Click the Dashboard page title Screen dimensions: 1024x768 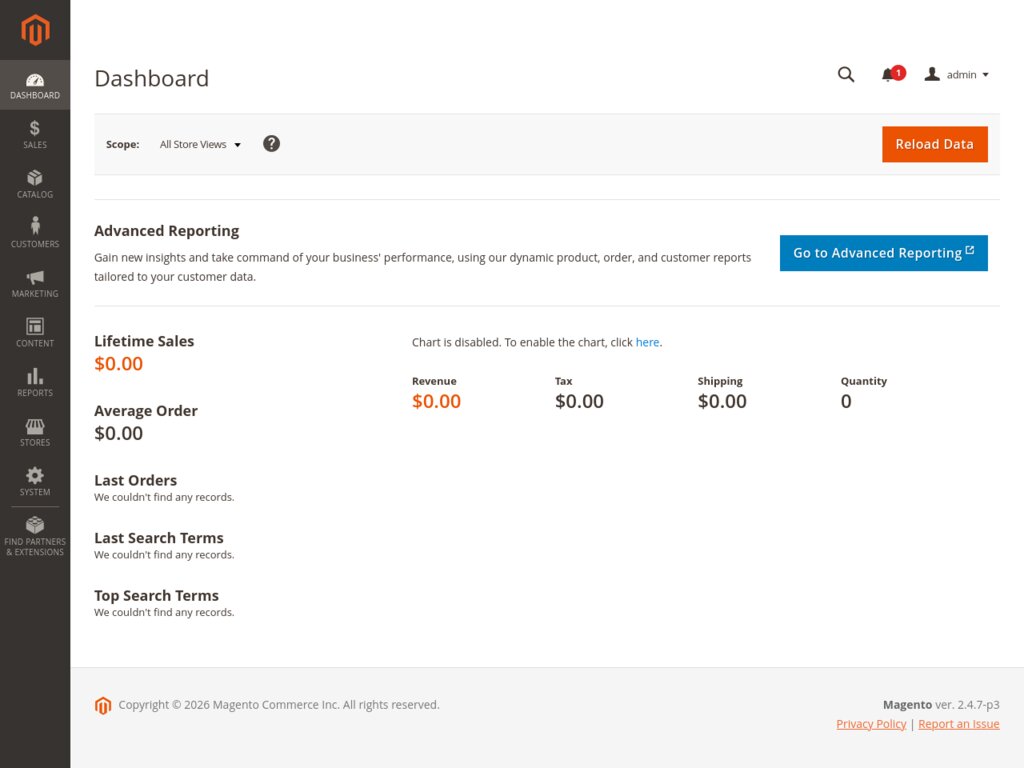152,78
